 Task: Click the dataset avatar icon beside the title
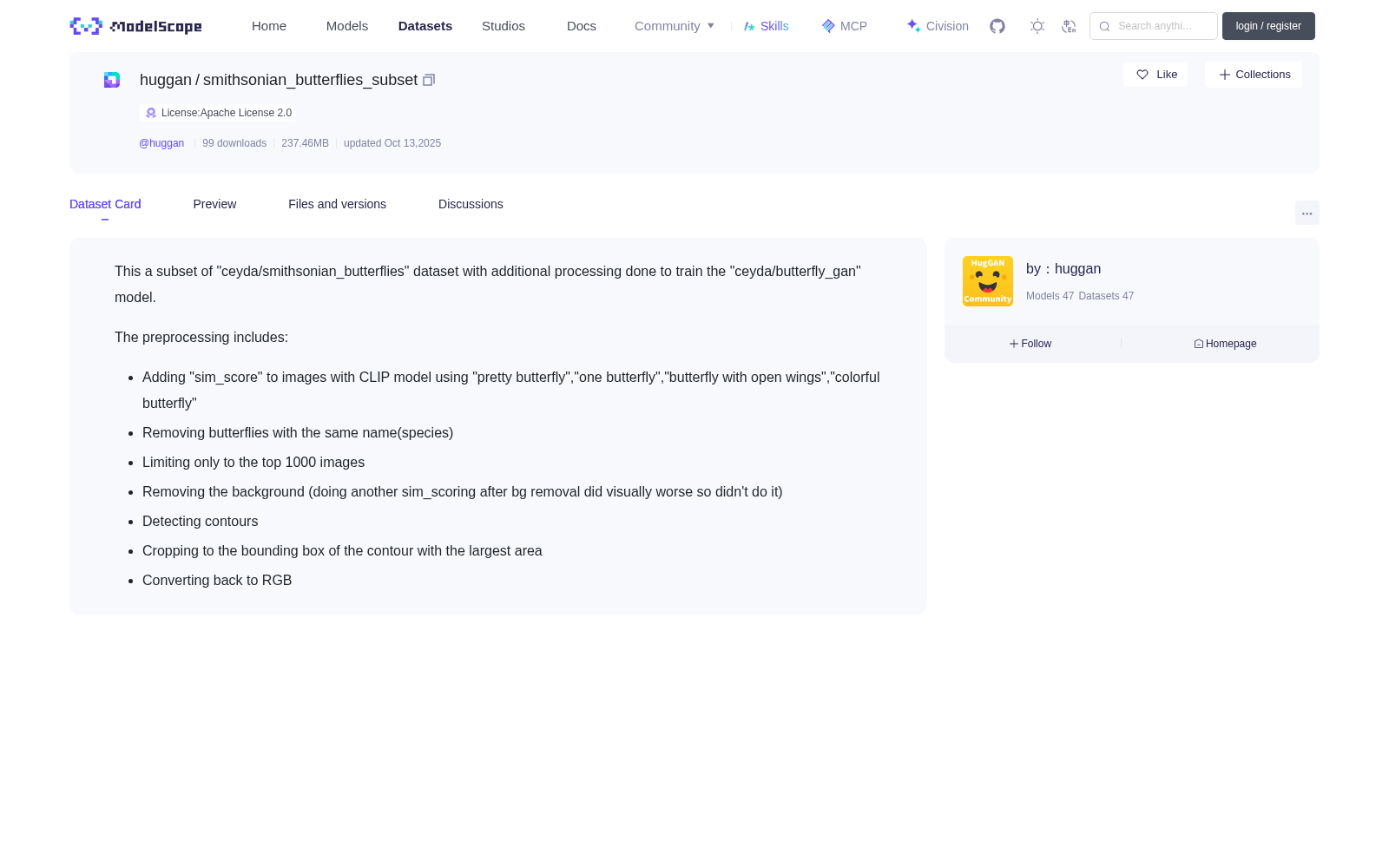pyautogui.click(x=112, y=80)
